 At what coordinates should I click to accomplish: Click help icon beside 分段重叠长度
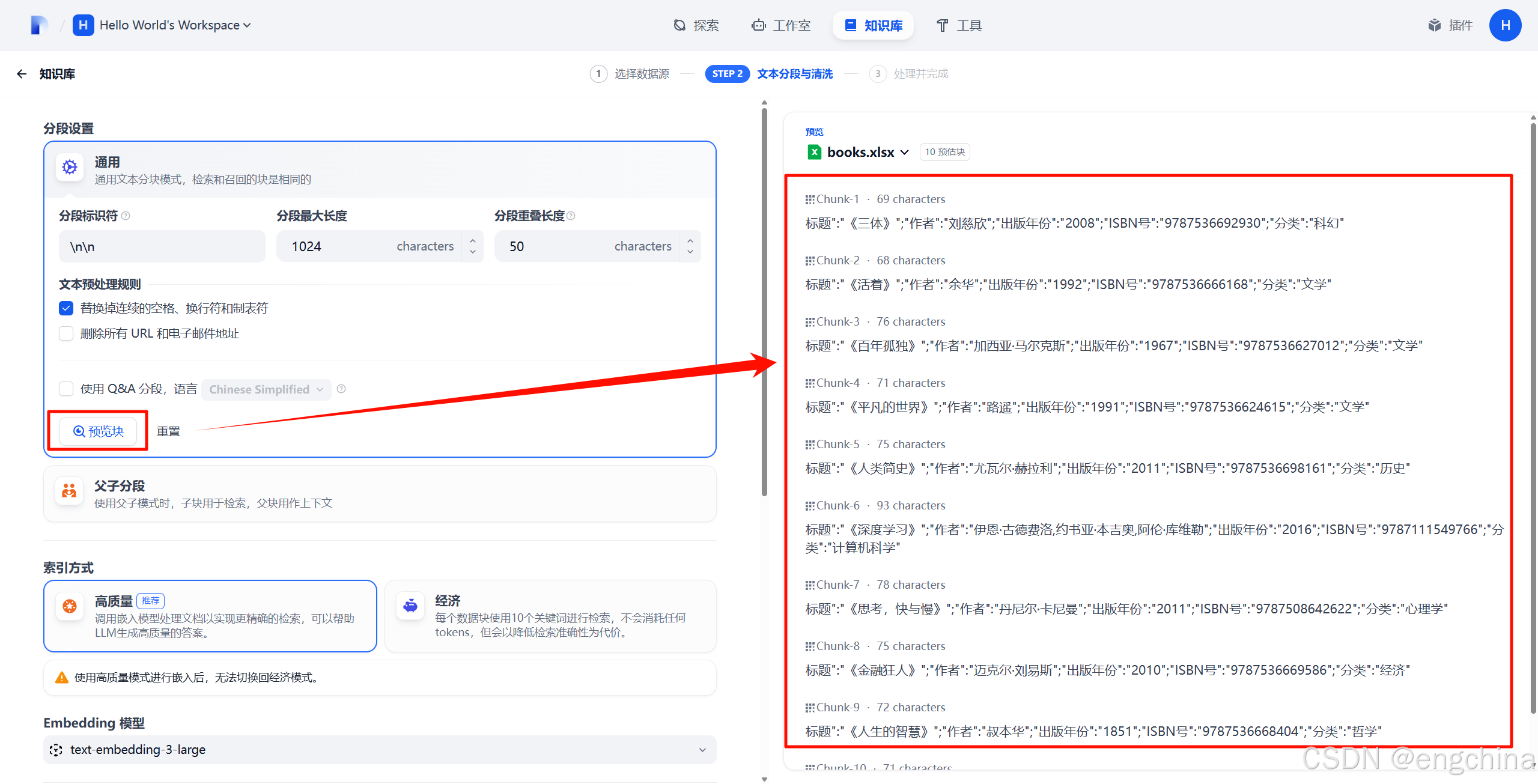tap(571, 216)
